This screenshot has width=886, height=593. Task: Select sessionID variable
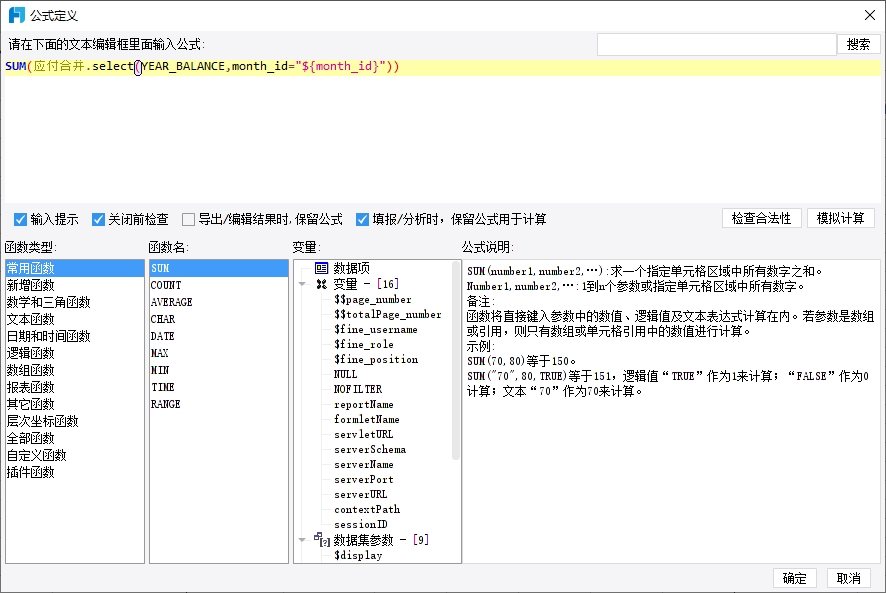pyautogui.click(x=361, y=525)
